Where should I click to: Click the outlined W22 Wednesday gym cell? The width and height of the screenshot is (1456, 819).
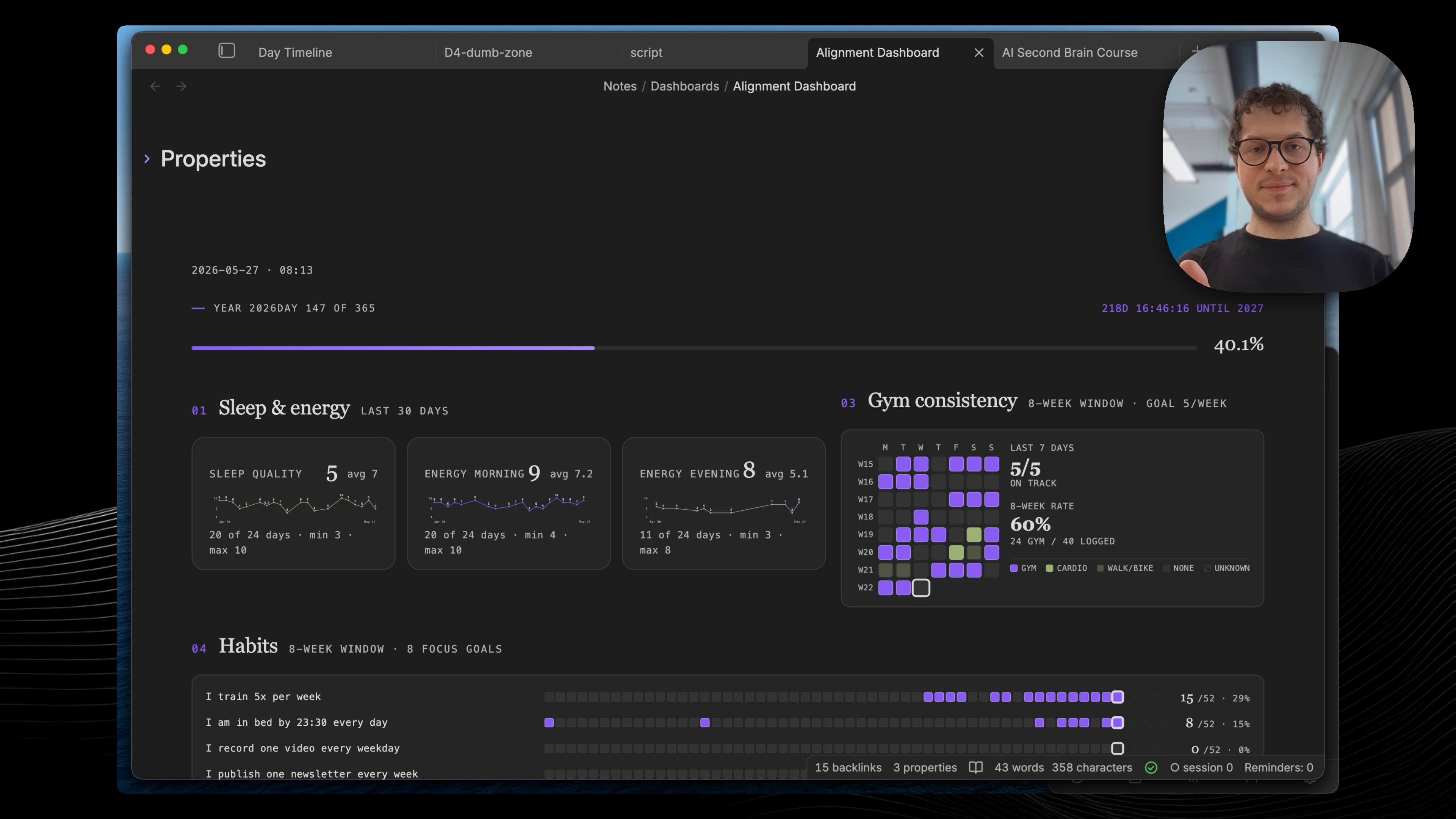tap(921, 588)
